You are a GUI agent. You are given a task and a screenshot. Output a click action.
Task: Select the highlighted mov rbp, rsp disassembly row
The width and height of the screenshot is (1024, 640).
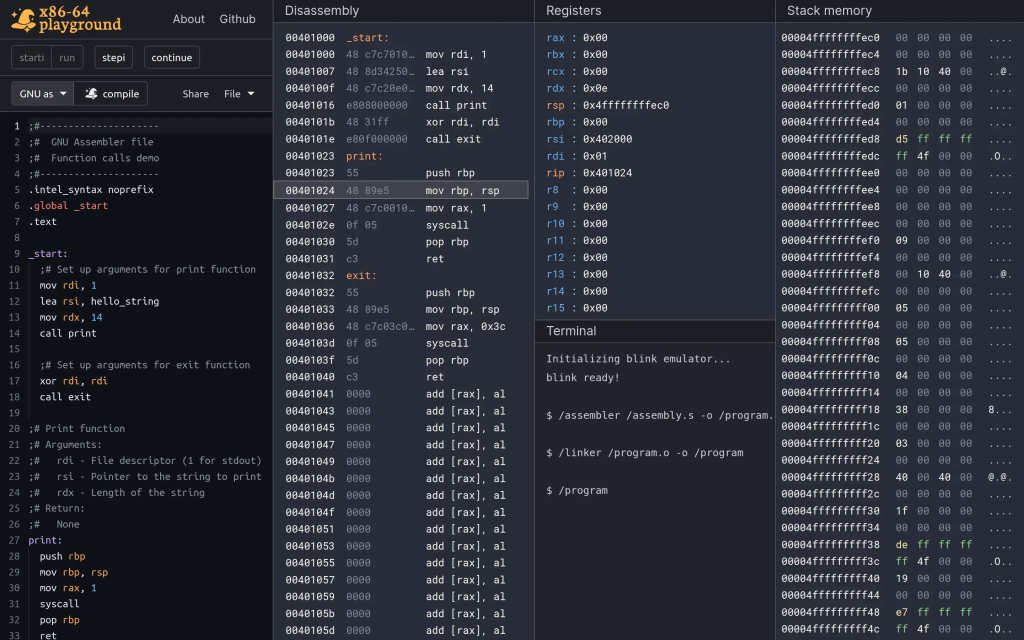pyautogui.click(x=401, y=190)
